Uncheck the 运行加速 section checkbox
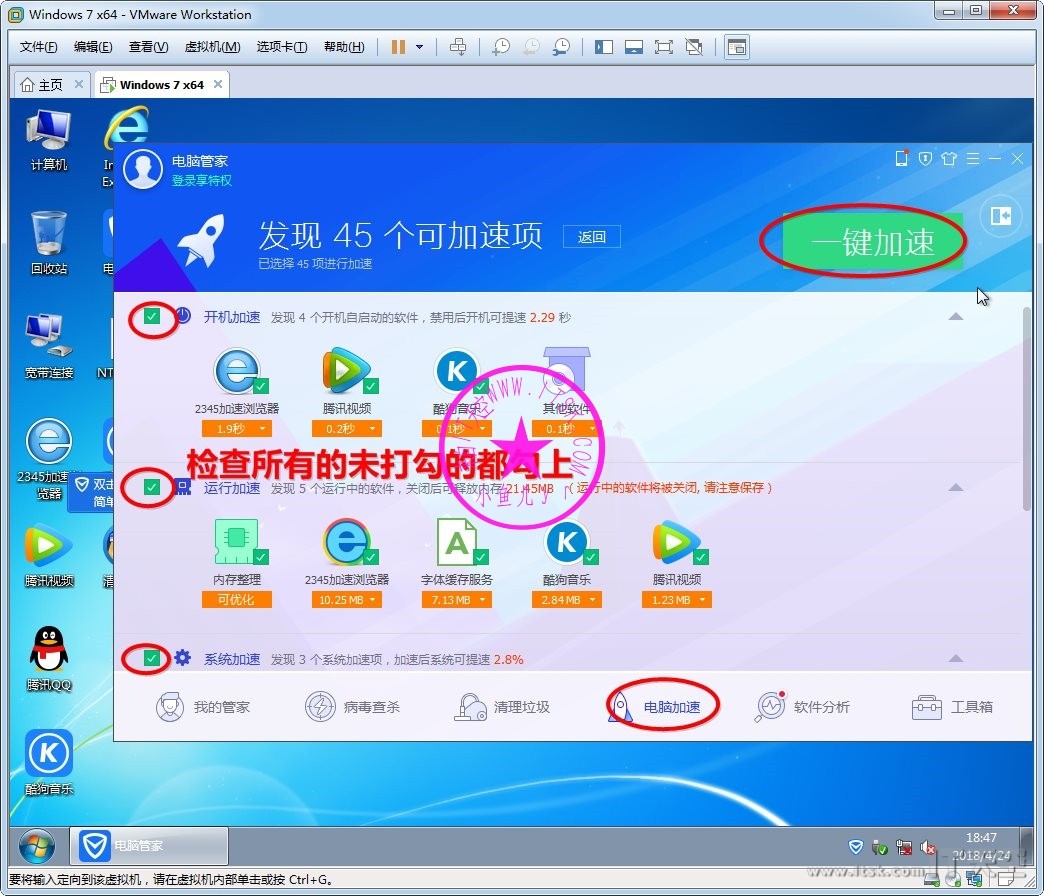Screen dimensions: 1044x896 click(x=152, y=487)
